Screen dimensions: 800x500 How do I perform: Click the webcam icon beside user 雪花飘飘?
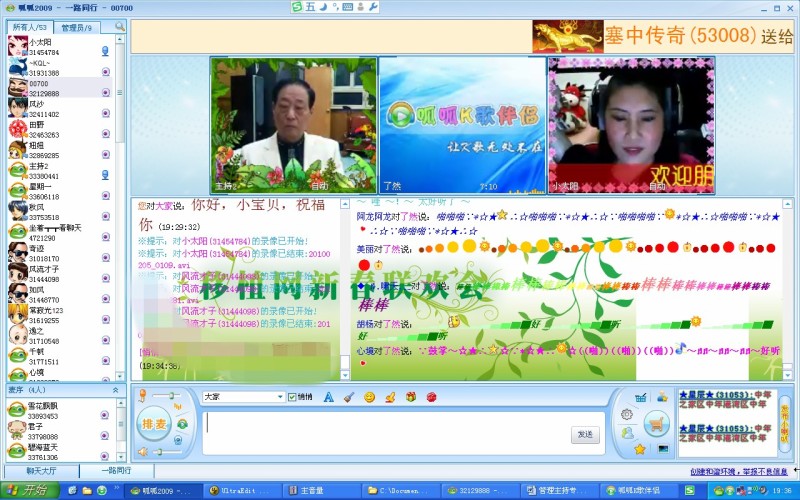(x=105, y=415)
